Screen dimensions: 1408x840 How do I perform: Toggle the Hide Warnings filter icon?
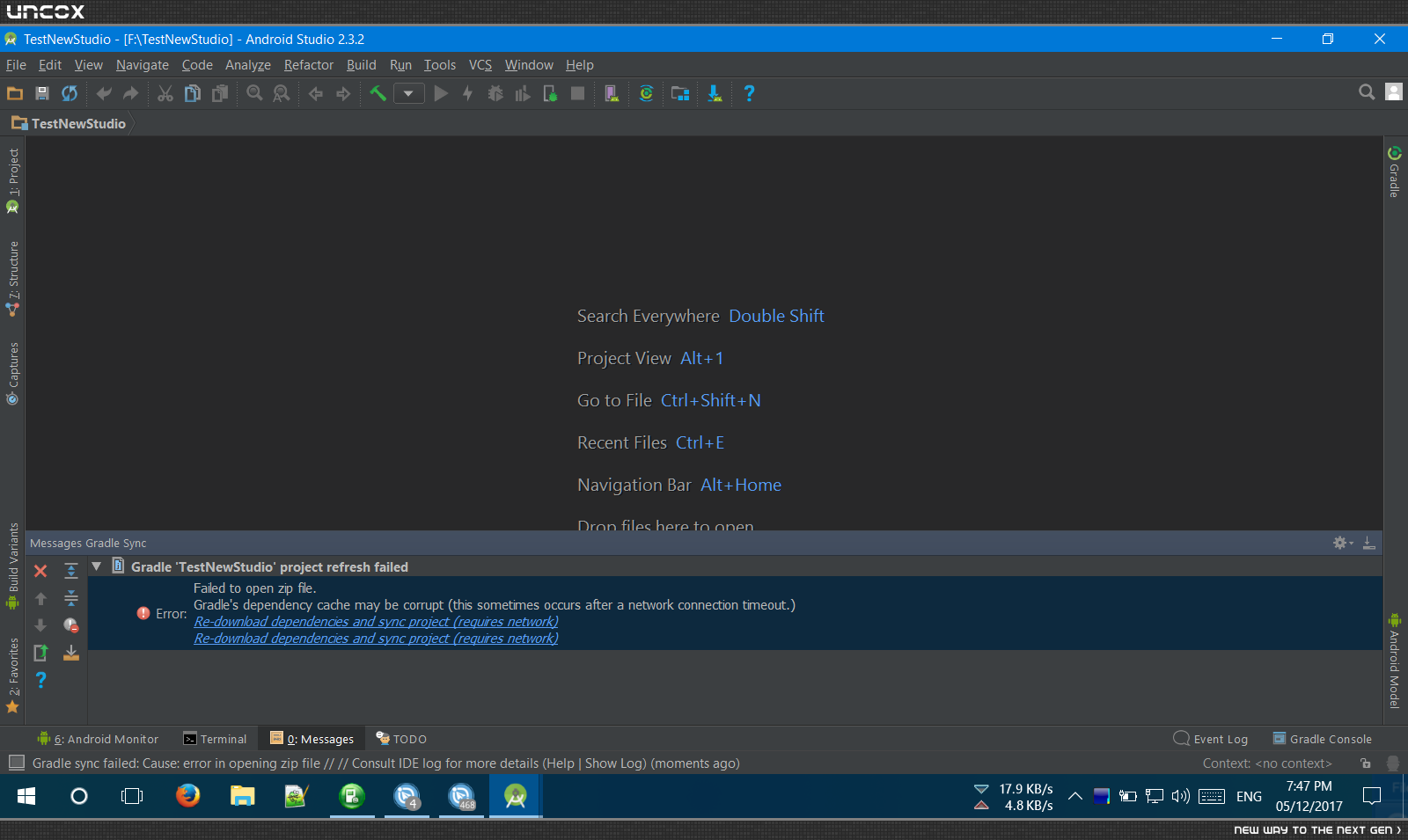click(x=71, y=625)
